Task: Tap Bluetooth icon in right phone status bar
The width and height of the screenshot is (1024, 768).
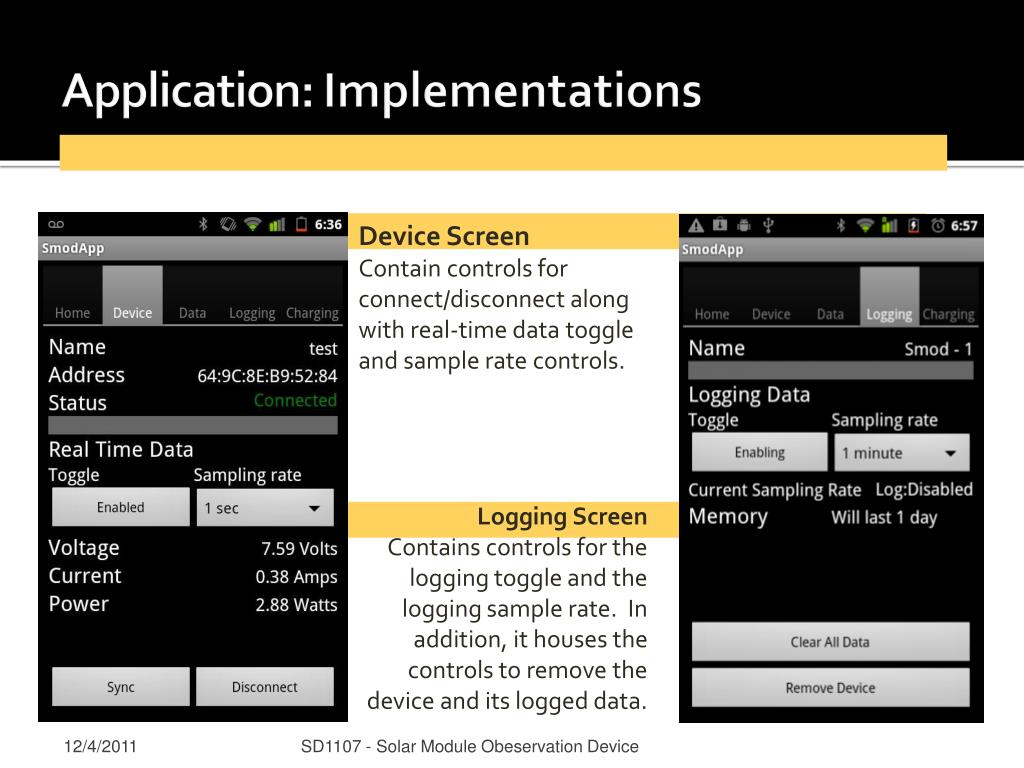Action: (841, 226)
